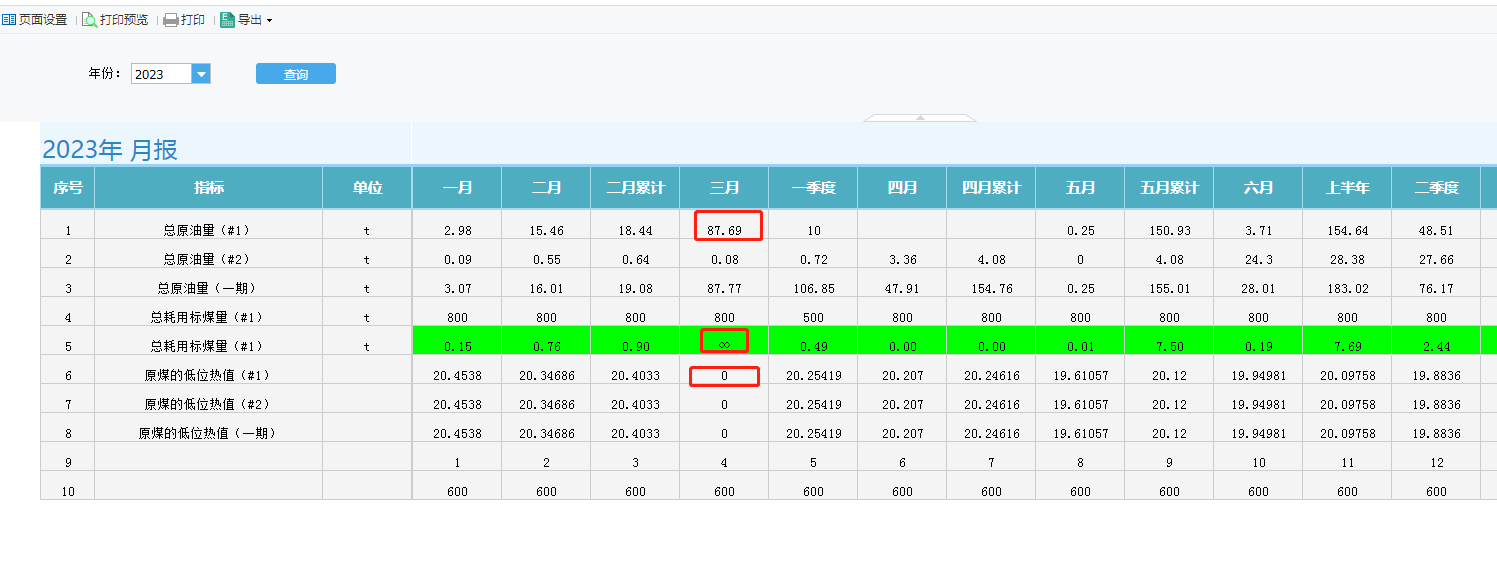Select the outlined 0 cell in row 6

[x=724, y=376]
